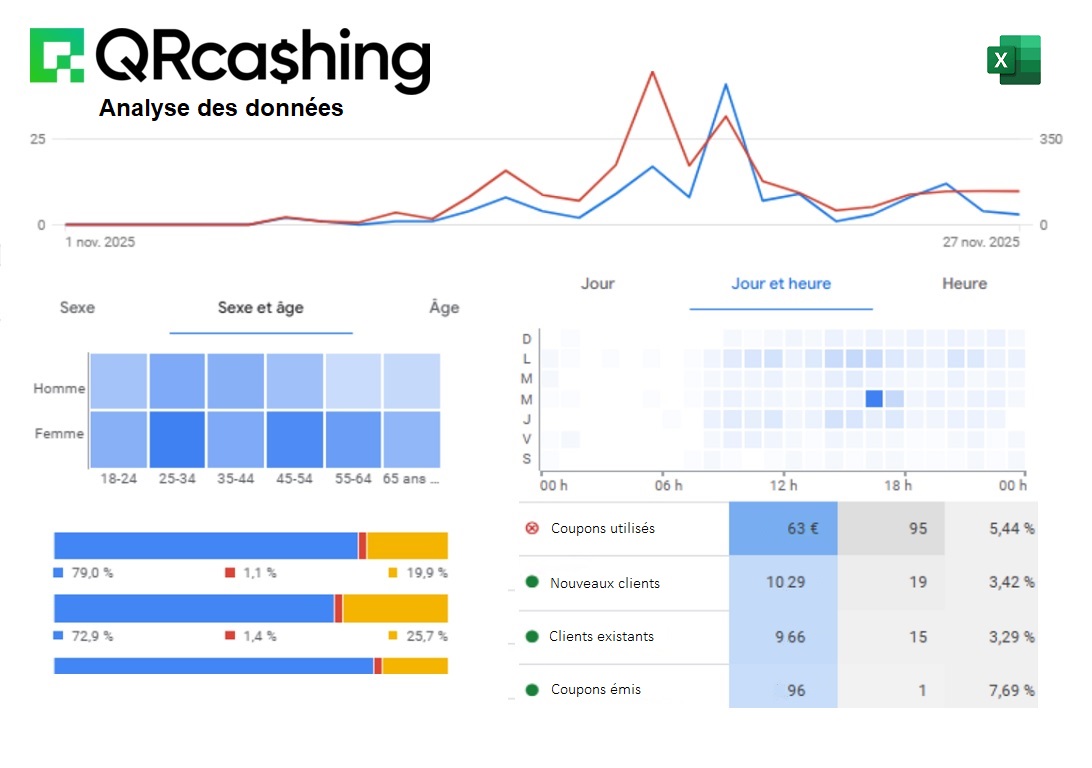Click the Homme 18-24 heatmap cell

tap(119, 381)
